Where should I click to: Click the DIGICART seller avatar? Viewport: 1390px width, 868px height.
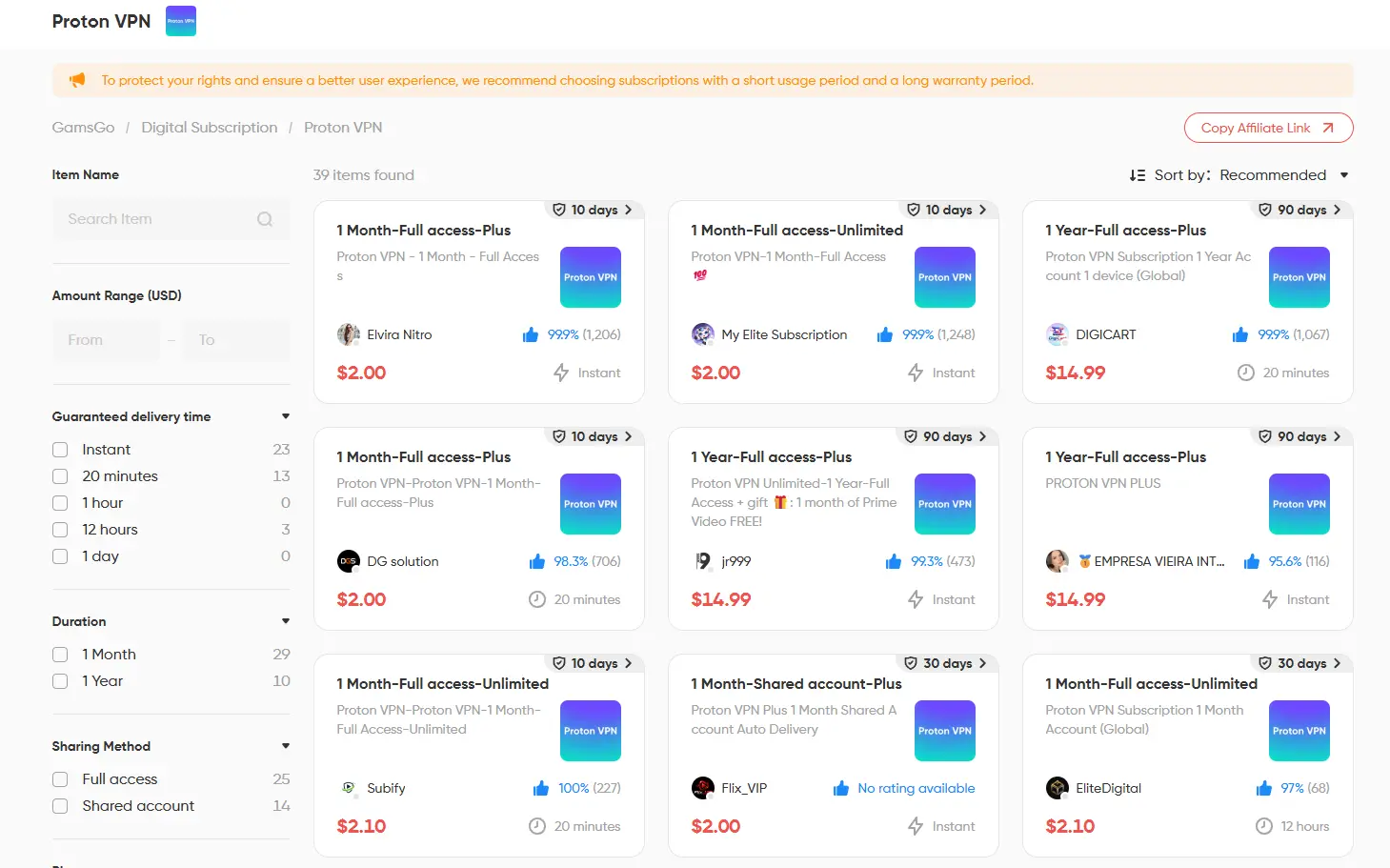click(1058, 334)
